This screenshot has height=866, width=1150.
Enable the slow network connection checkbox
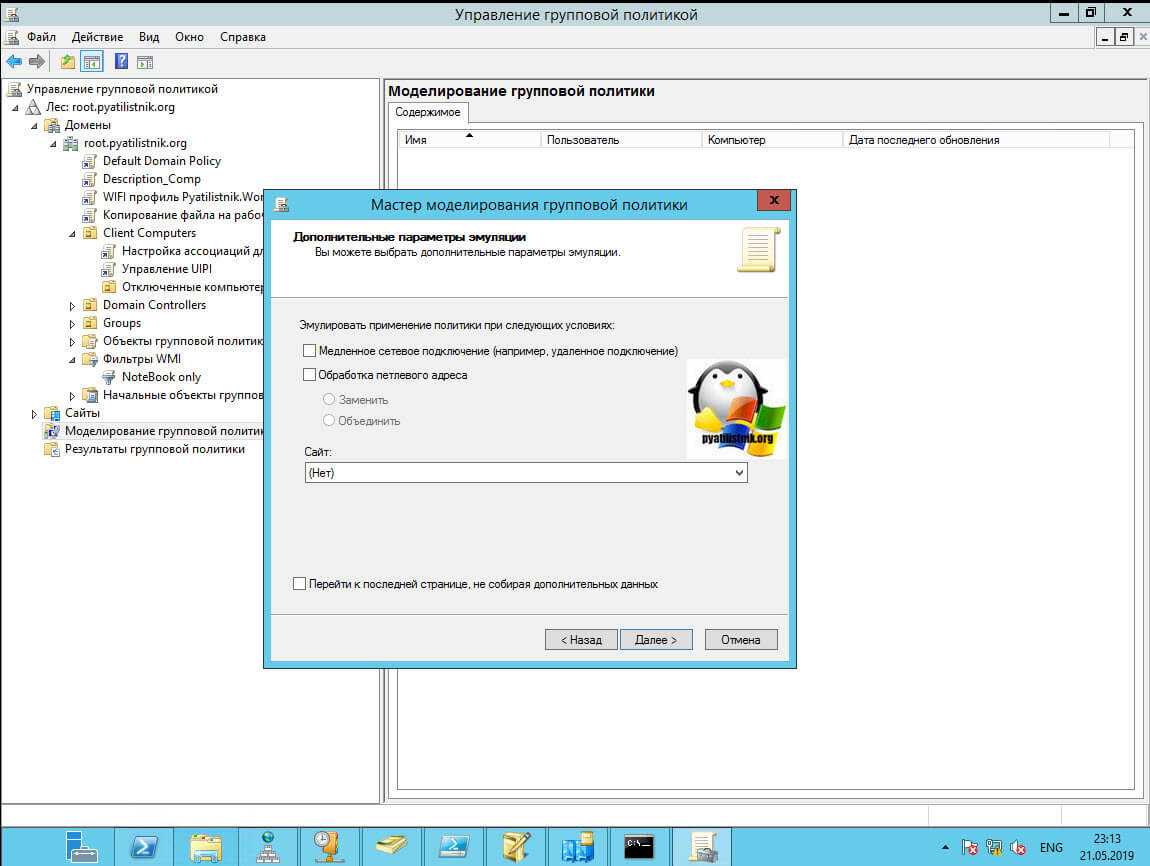coord(309,351)
